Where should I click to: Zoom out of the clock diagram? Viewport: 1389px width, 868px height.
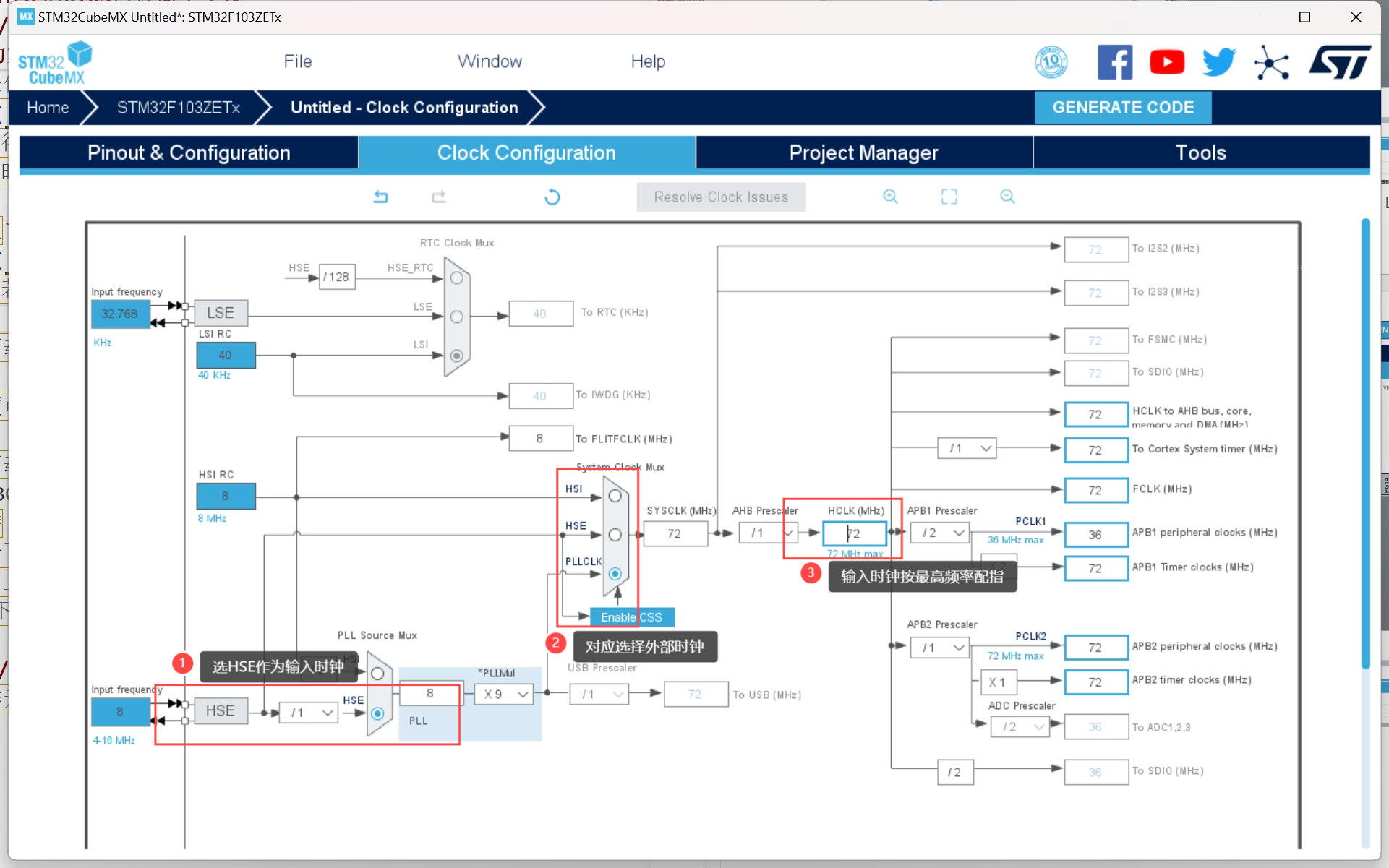click(1007, 197)
